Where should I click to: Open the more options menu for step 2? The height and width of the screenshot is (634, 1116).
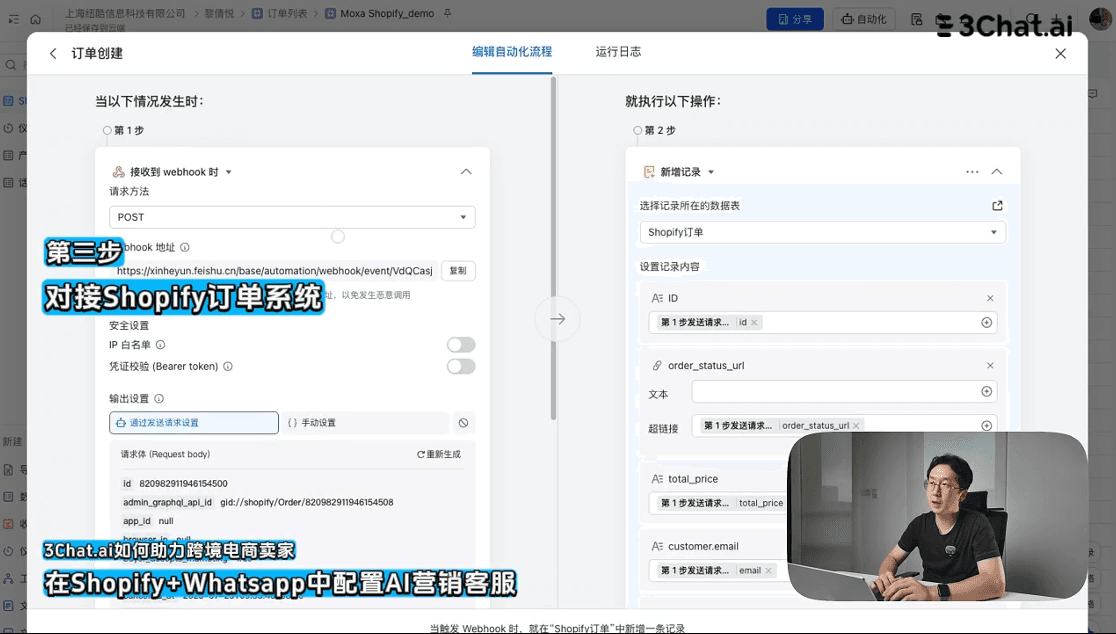(972, 171)
